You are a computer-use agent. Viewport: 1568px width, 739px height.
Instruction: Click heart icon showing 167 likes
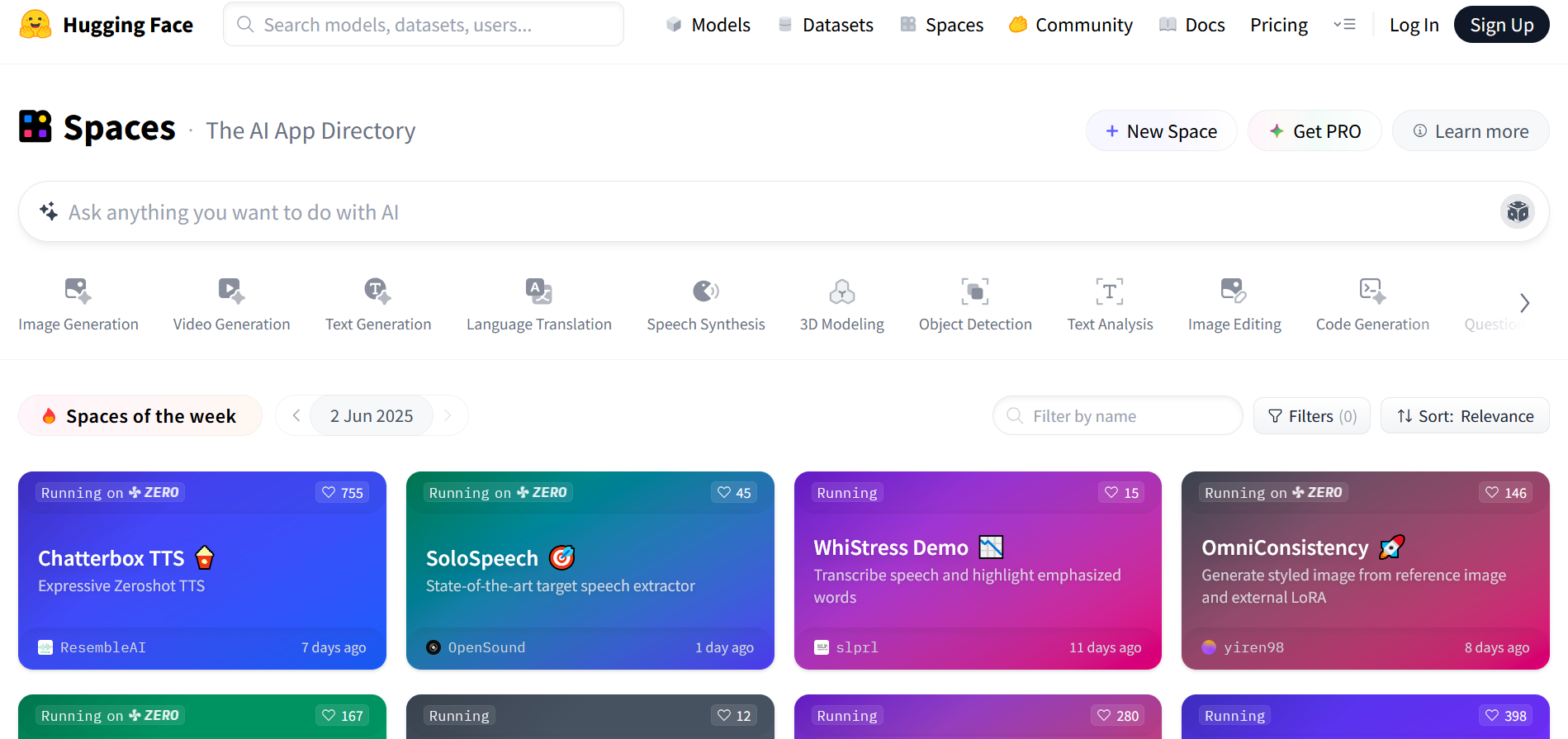click(343, 716)
